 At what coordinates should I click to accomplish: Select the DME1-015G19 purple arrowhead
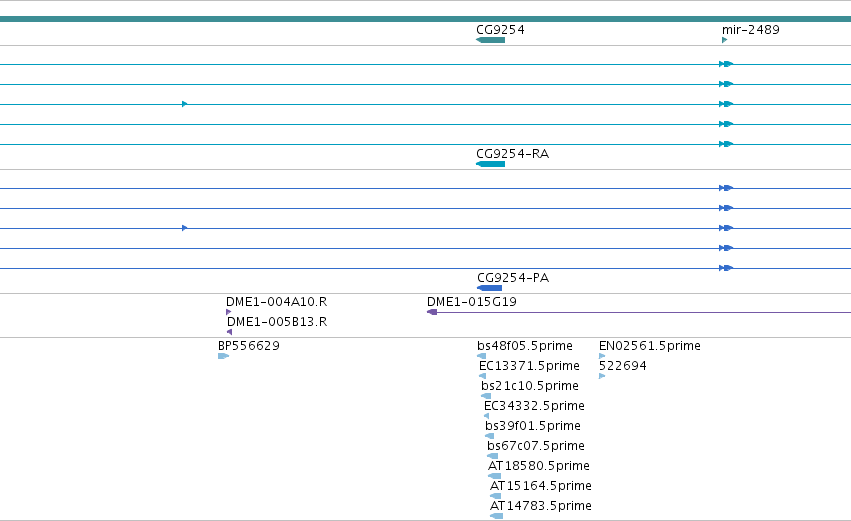pos(432,312)
